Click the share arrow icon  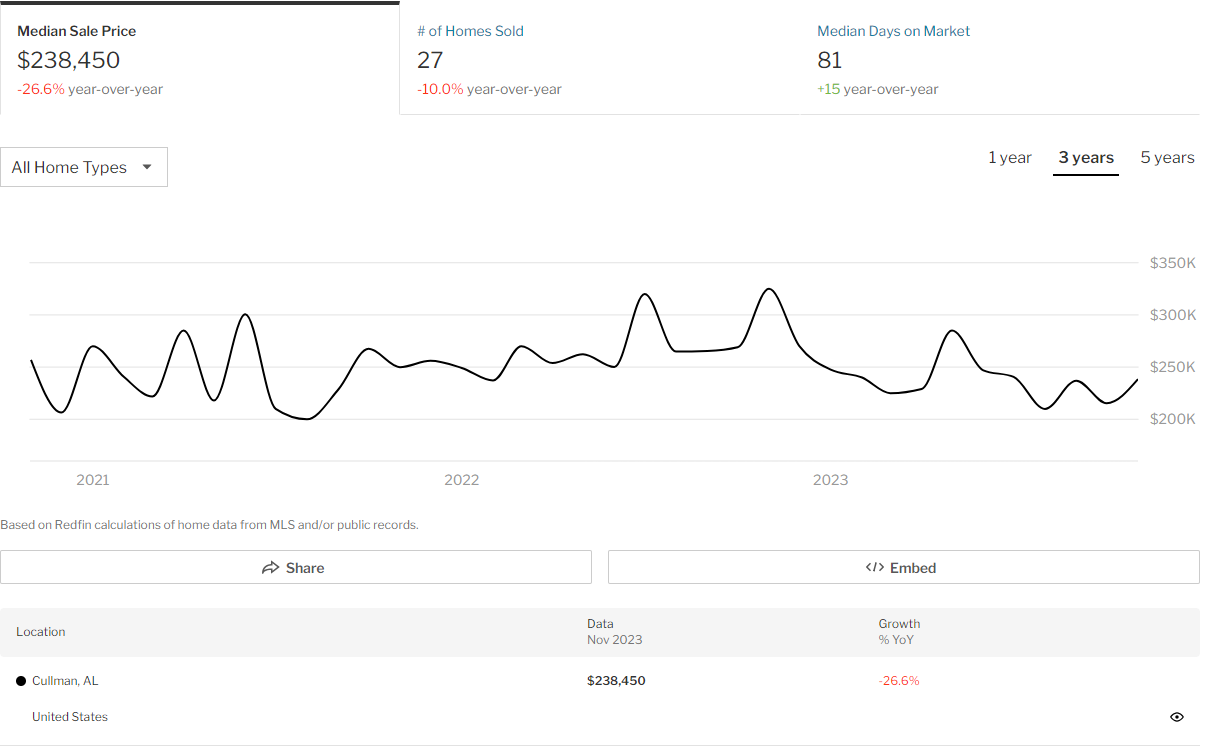click(270, 568)
